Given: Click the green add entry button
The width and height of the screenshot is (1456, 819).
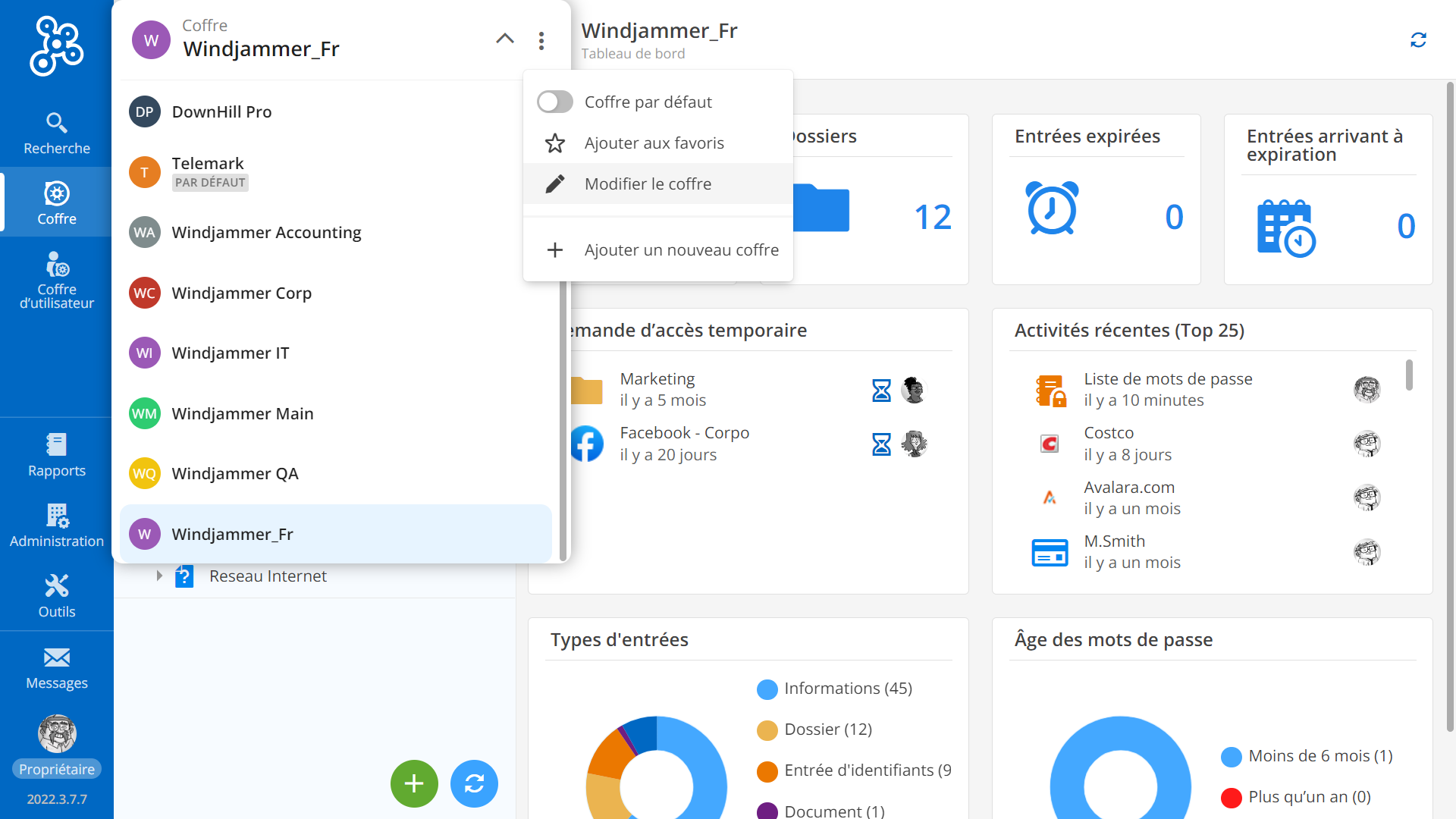Looking at the screenshot, I should pos(414,783).
